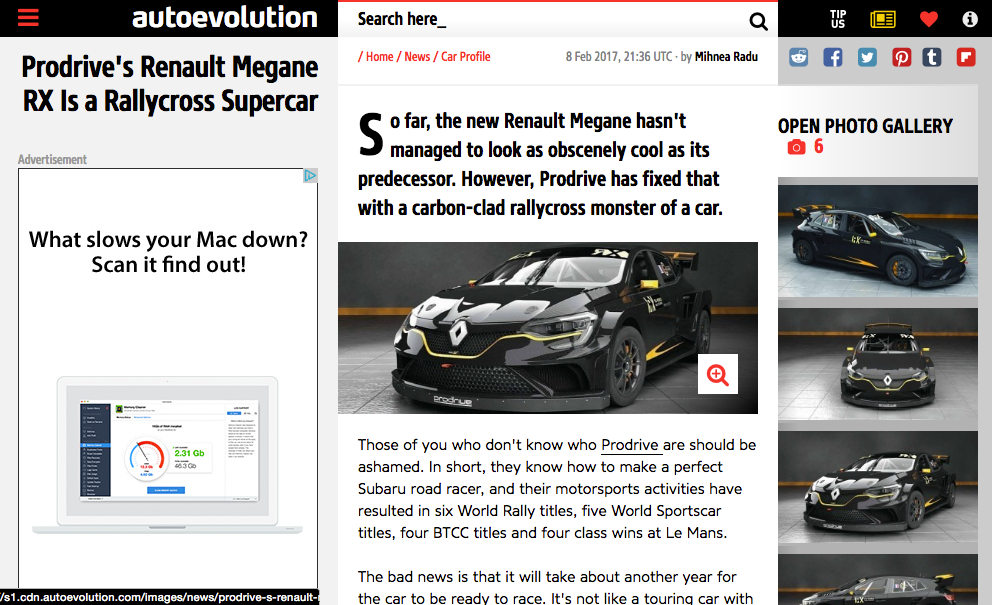Click the article title 'Prodrive's Renault Megane RX'

point(170,84)
